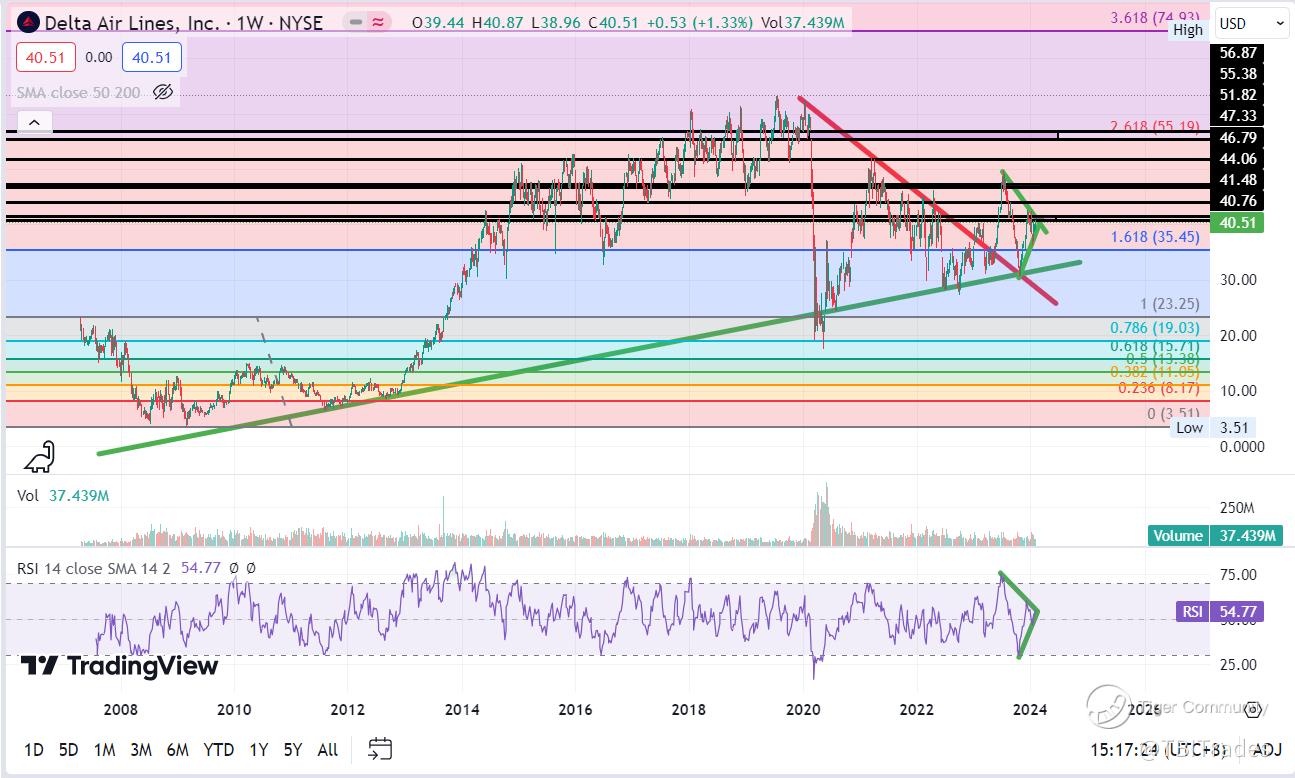
Task: Click the Delta Air Lines logo icon
Action: click(x=26, y=21)
